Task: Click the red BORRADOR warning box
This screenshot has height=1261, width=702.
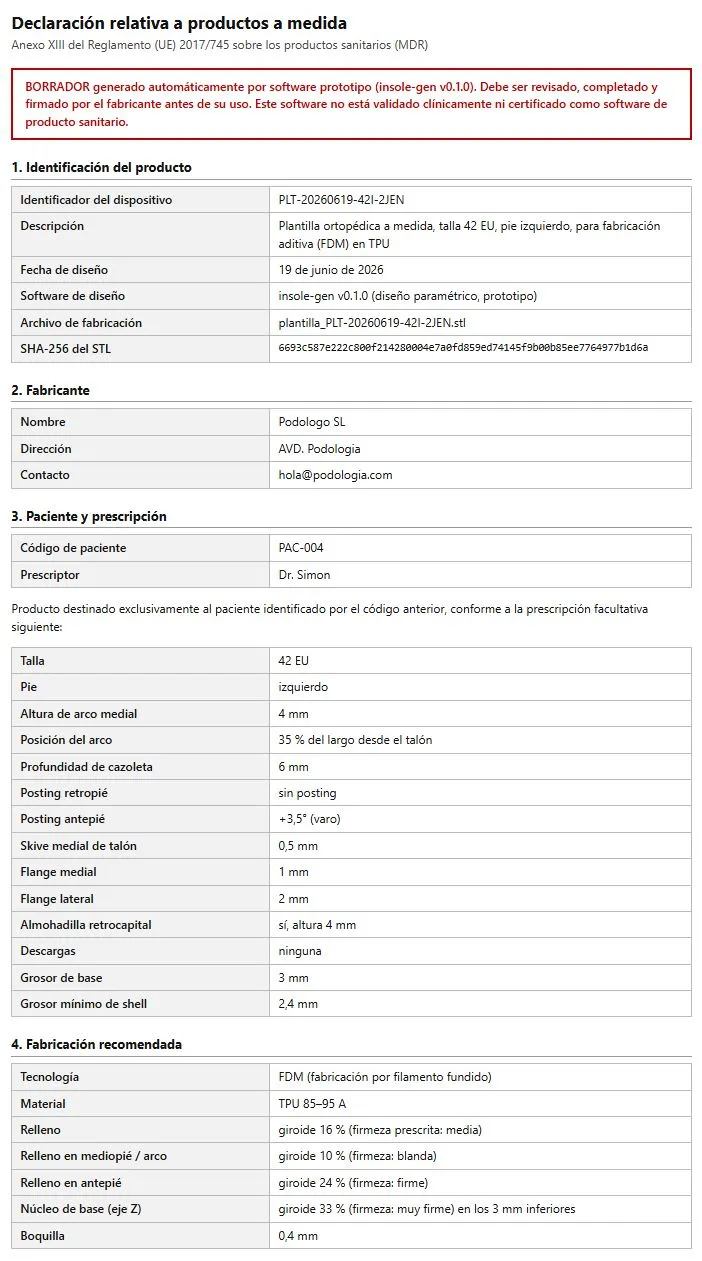Action: (x=351, y=104)
